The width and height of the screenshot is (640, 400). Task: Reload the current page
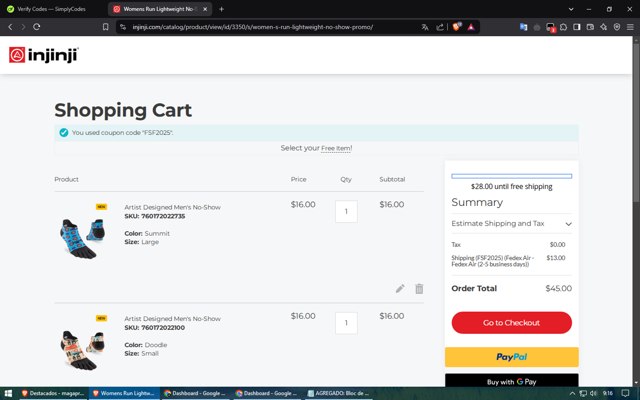37,27
